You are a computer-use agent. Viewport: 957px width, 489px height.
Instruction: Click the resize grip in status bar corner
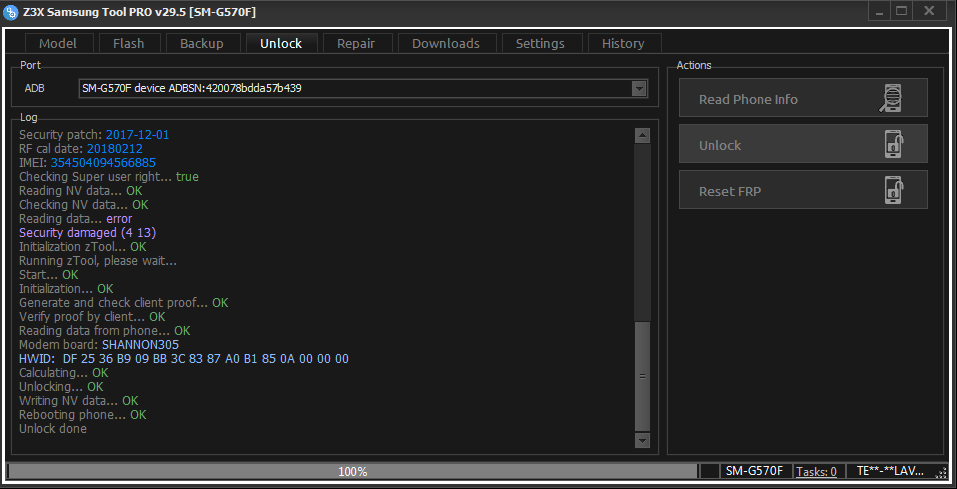pyautogui.click(x=941, y=472)
